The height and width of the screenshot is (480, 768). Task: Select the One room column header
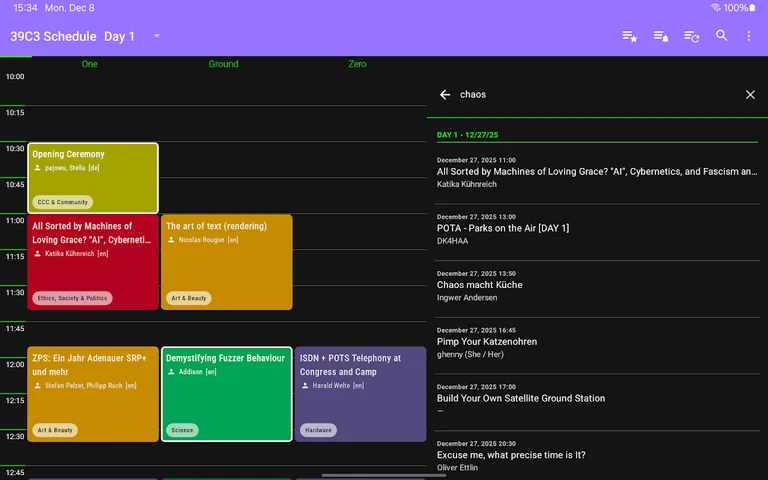click(x=90, y=64)
